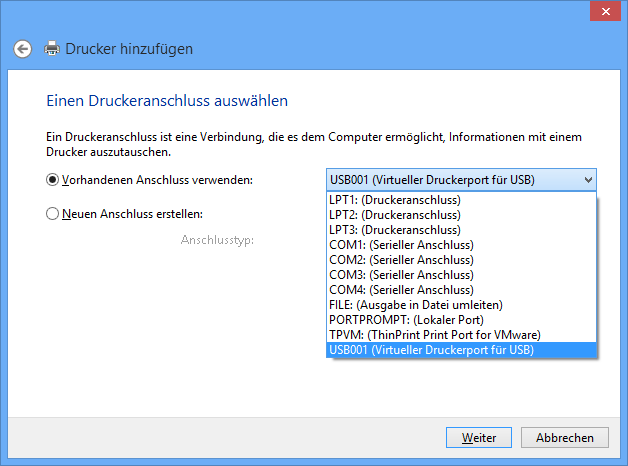This screenshot has height=466, width=628.
Task: Choose LPT2: (Druckeranschluss) port
Action: click(461, 215)
